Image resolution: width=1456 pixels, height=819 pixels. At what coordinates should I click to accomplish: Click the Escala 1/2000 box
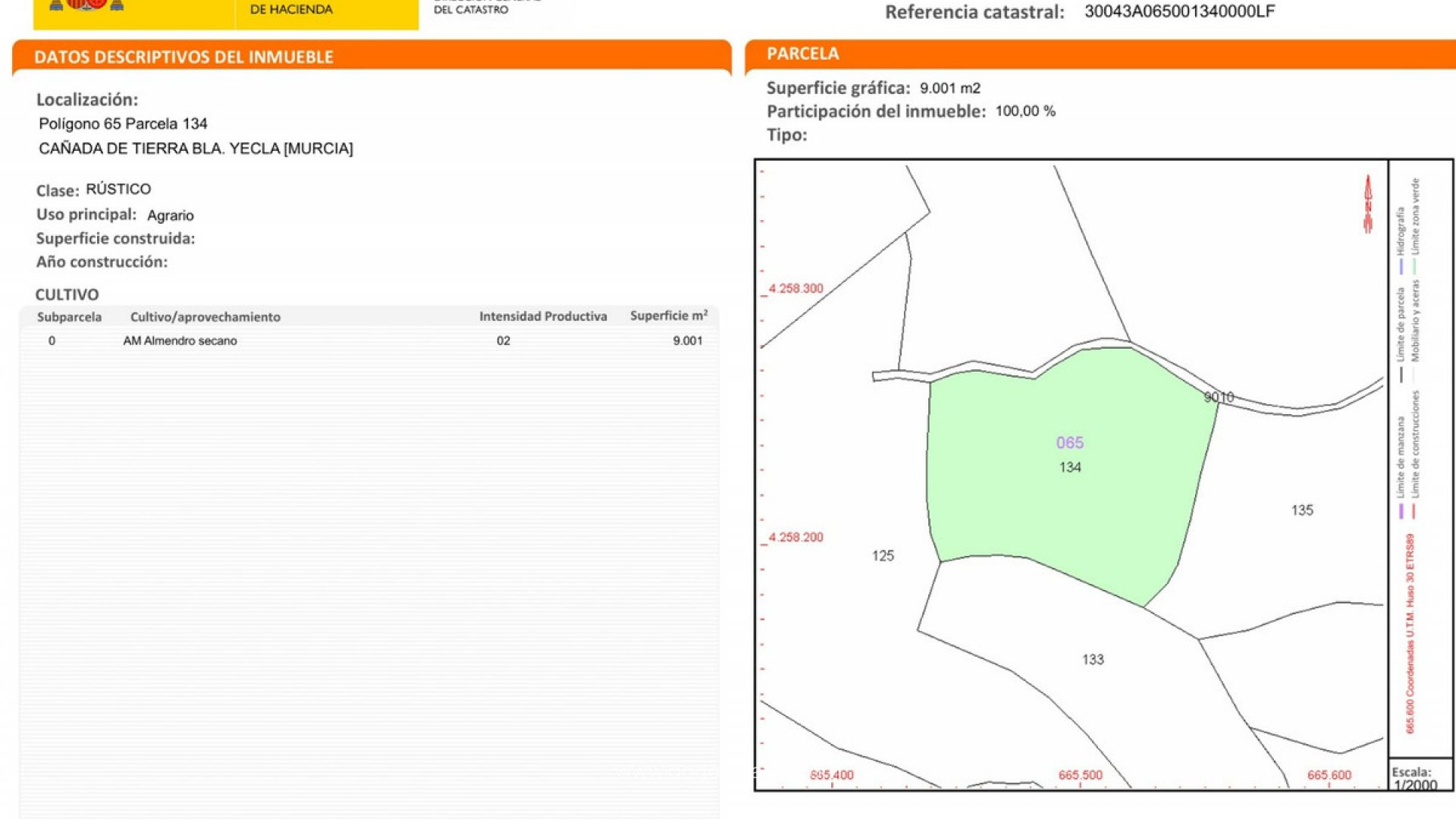(1420, 777)
